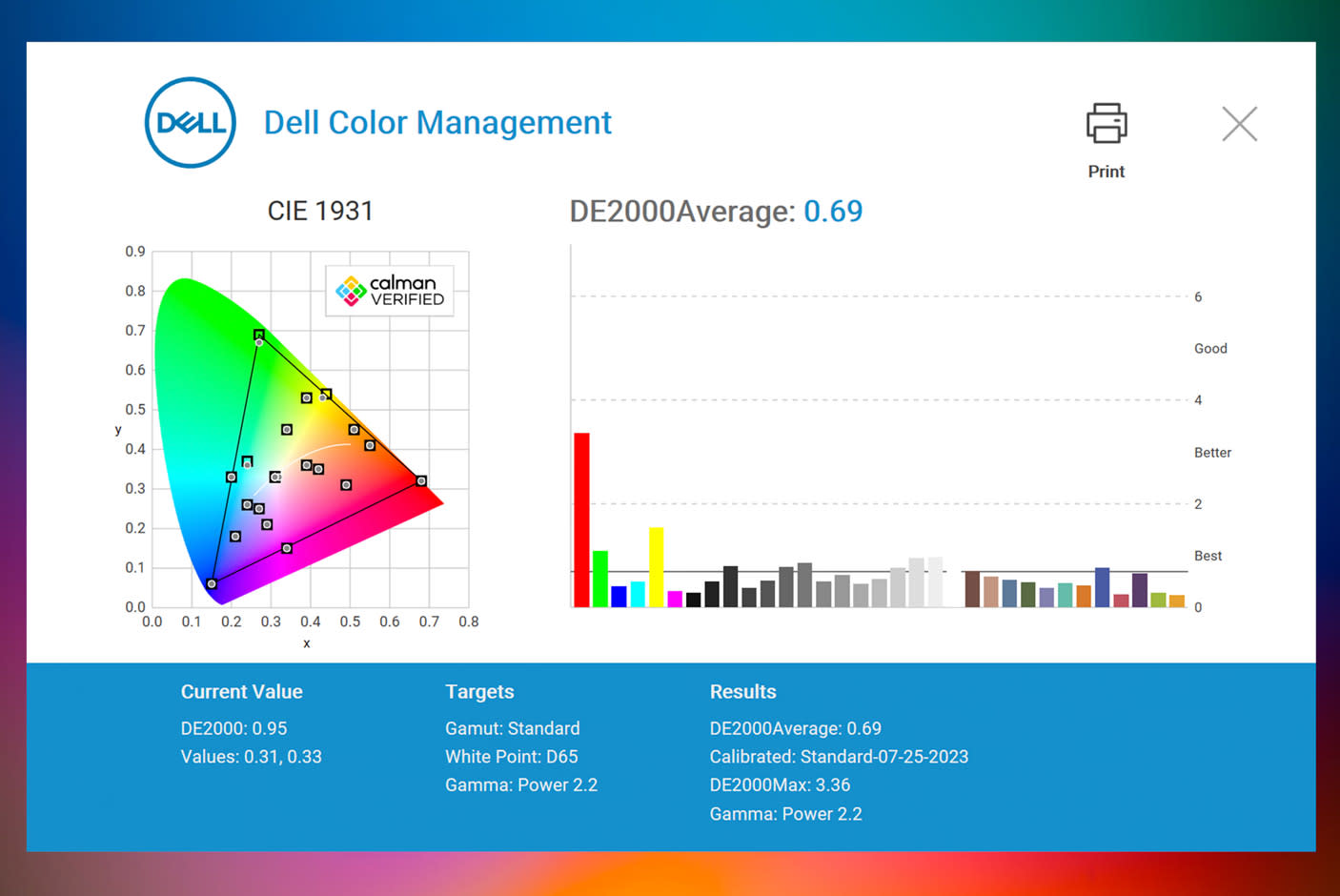
Task: Select the bright green bar in DE2000 chart
Action: coord(600,579)
